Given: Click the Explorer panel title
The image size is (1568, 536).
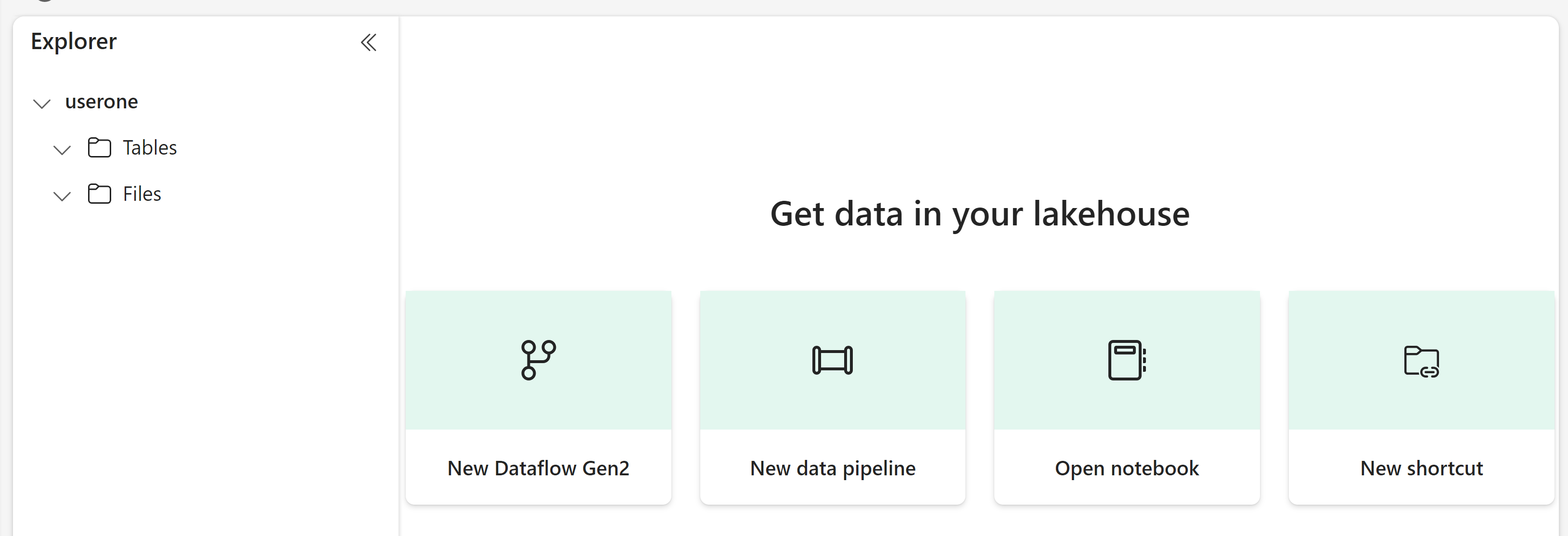Looking at the screenshot, I should coord(74,41).
